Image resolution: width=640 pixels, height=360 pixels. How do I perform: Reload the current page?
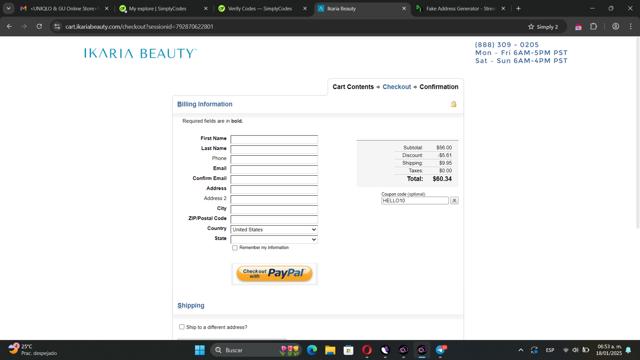pos(39,27)
